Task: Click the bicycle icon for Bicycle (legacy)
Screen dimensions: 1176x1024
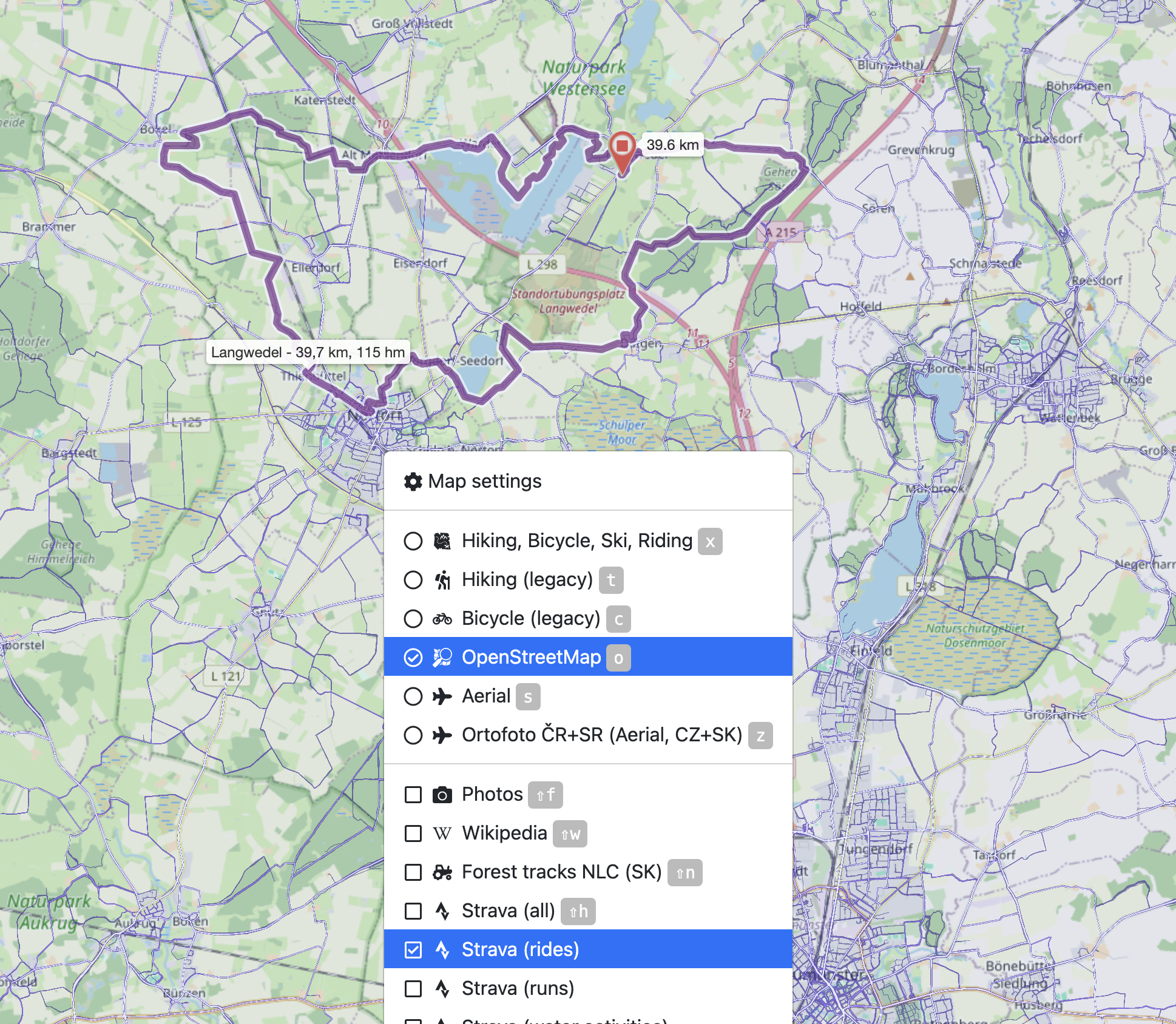Action: click(442, 619)
